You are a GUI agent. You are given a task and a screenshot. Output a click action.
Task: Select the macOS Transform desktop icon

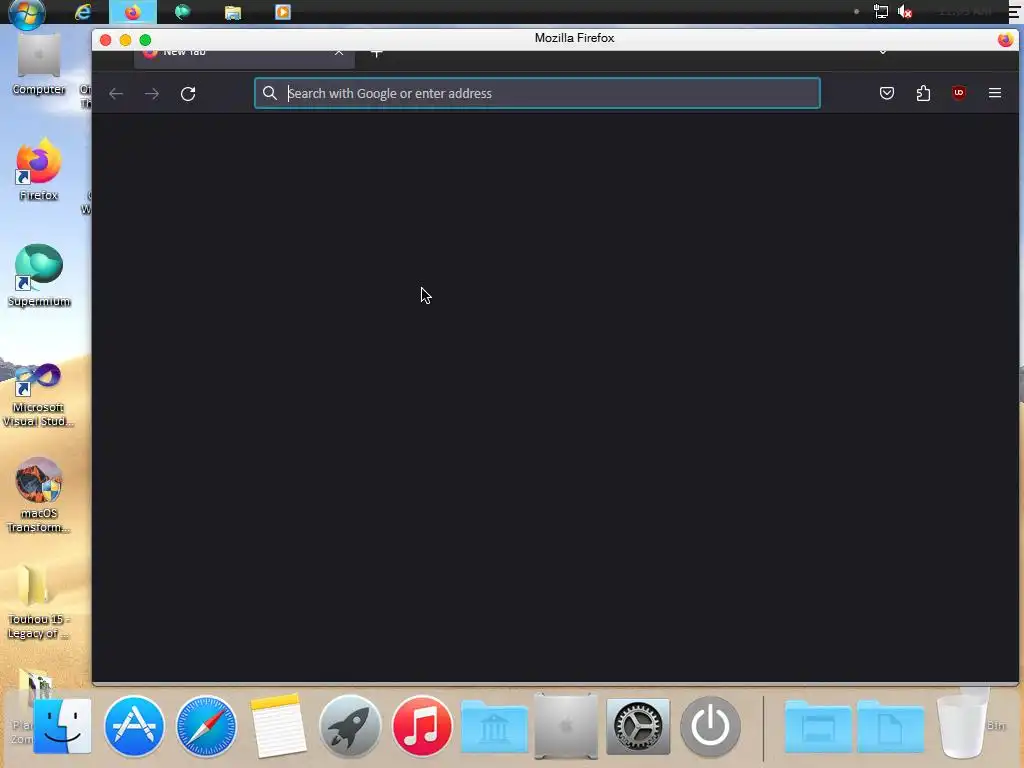[x=39, y=496]
